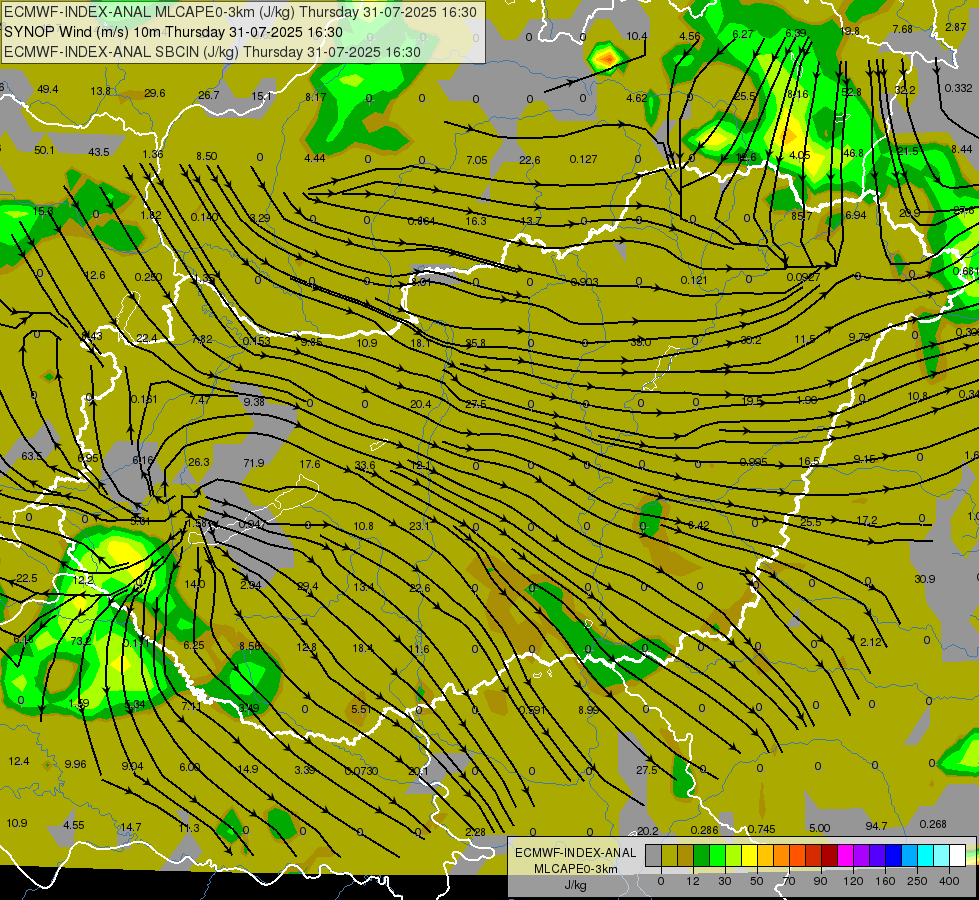The height and width of the screenshot is (900, 979).
Task: Click the dark red swatch right of tick 90
Action: pos(830,855)
